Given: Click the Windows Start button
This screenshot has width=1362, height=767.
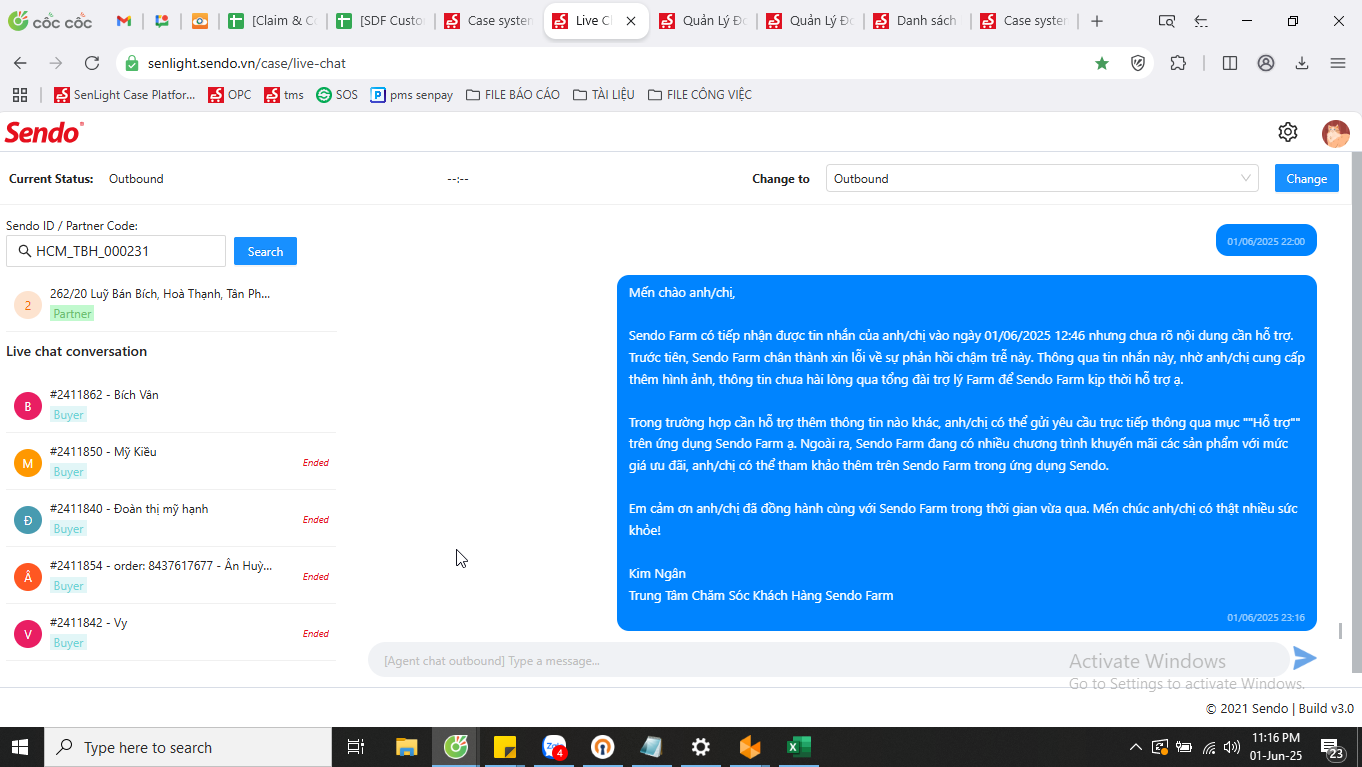Looking at the screenshot, I should click(x=21, y=747).
